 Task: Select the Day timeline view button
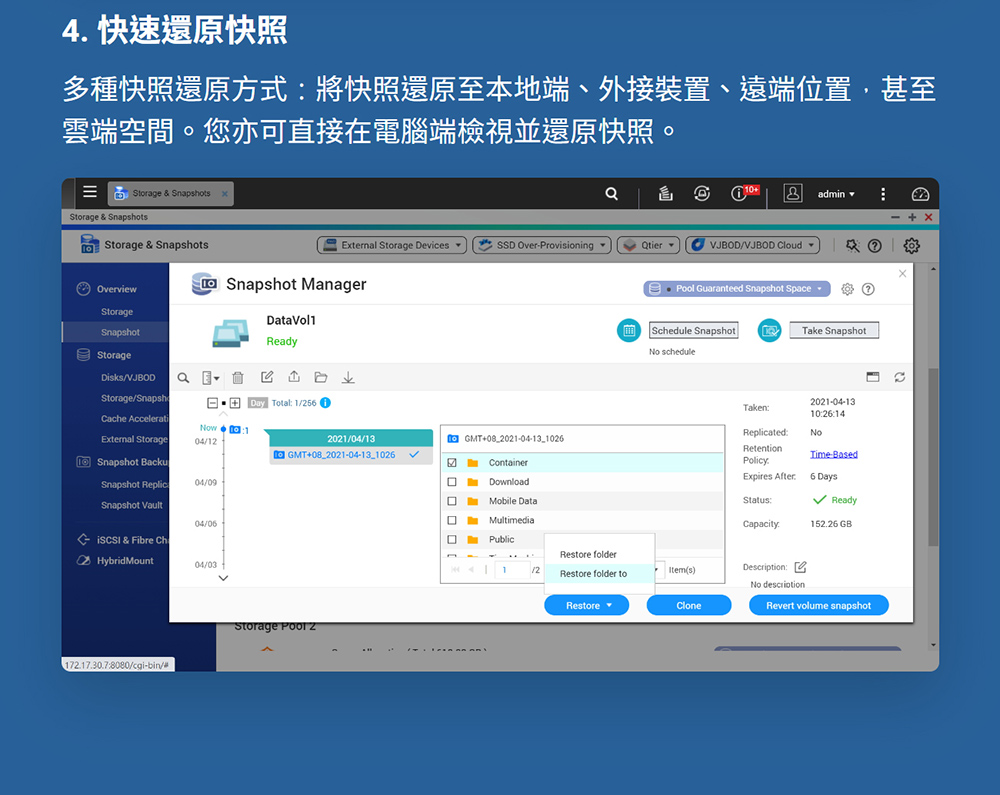(257, 403)
